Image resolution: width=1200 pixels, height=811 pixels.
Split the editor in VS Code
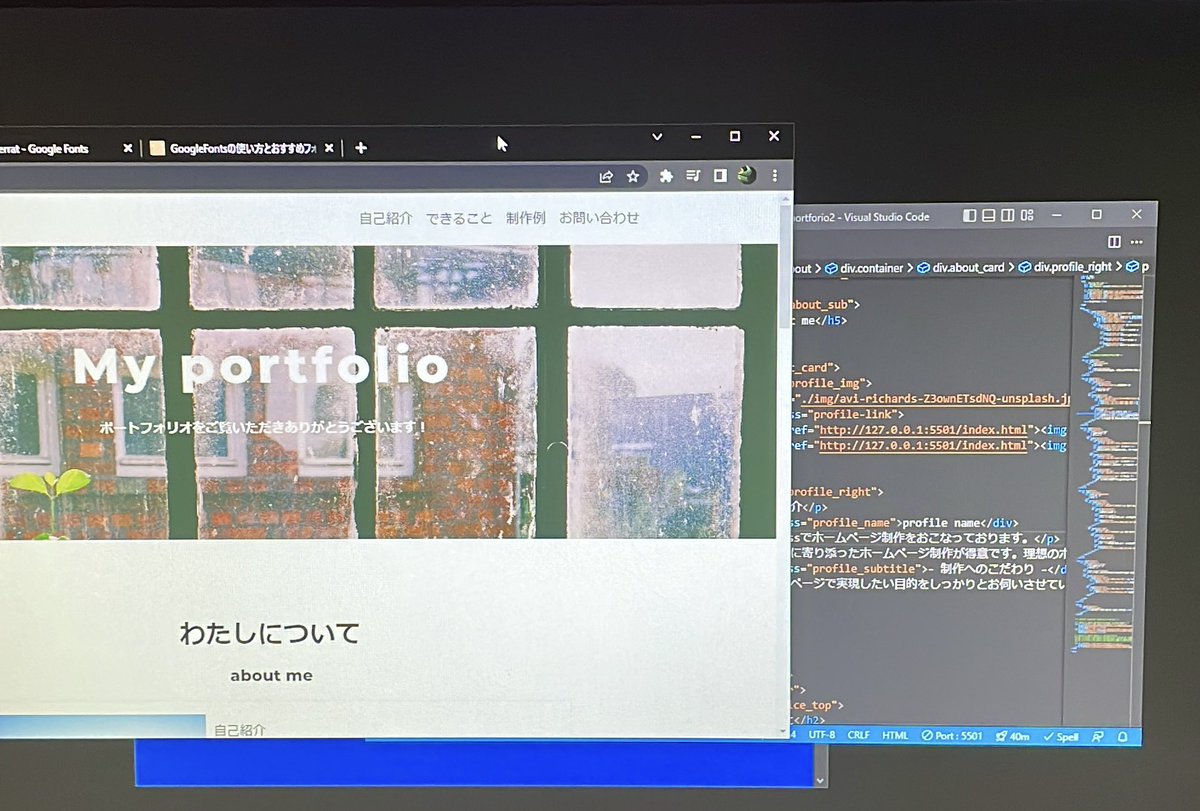pos(1113,241)
